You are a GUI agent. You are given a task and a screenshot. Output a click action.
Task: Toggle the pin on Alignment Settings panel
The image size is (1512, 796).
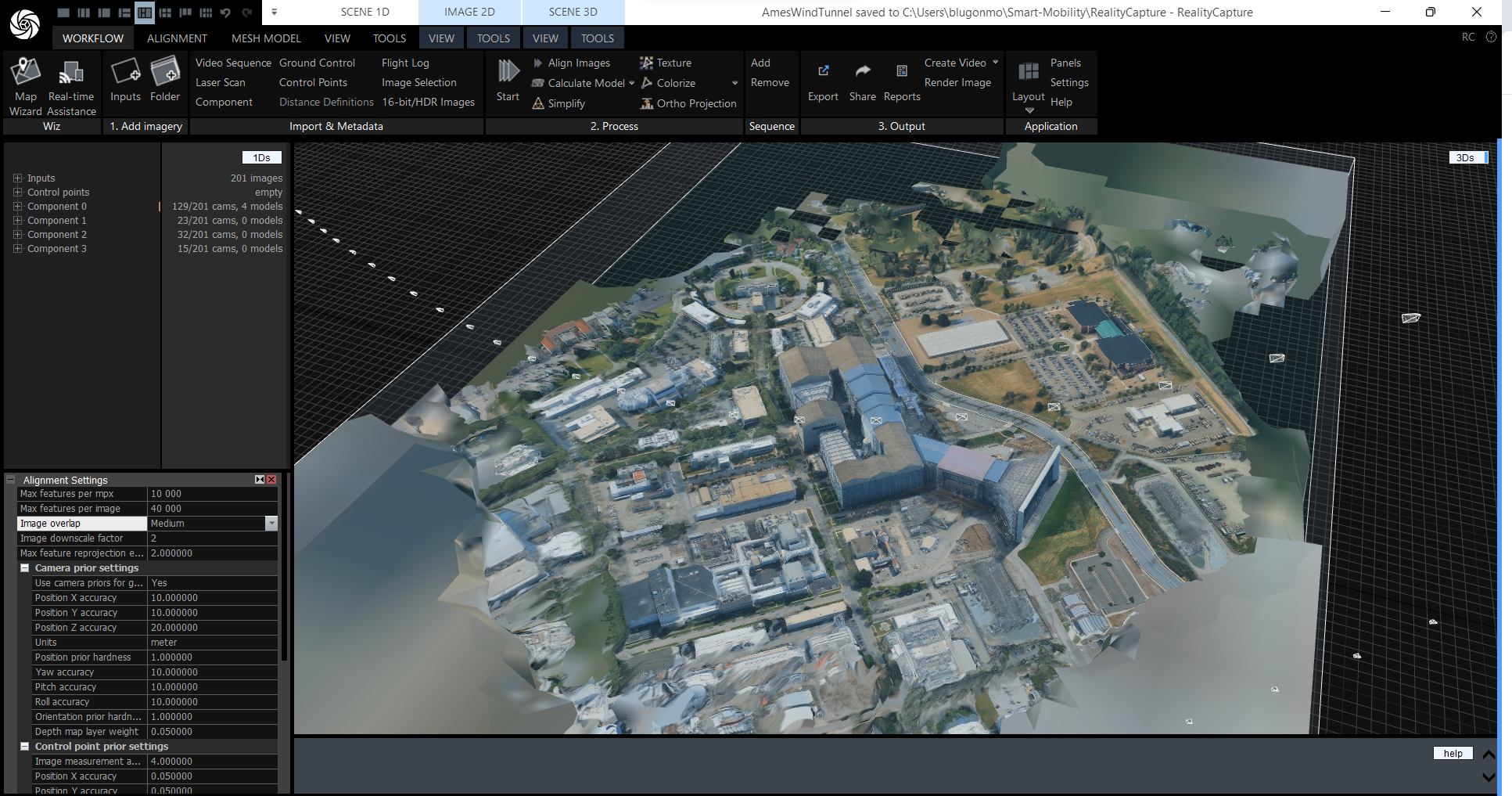pos(260,480)
